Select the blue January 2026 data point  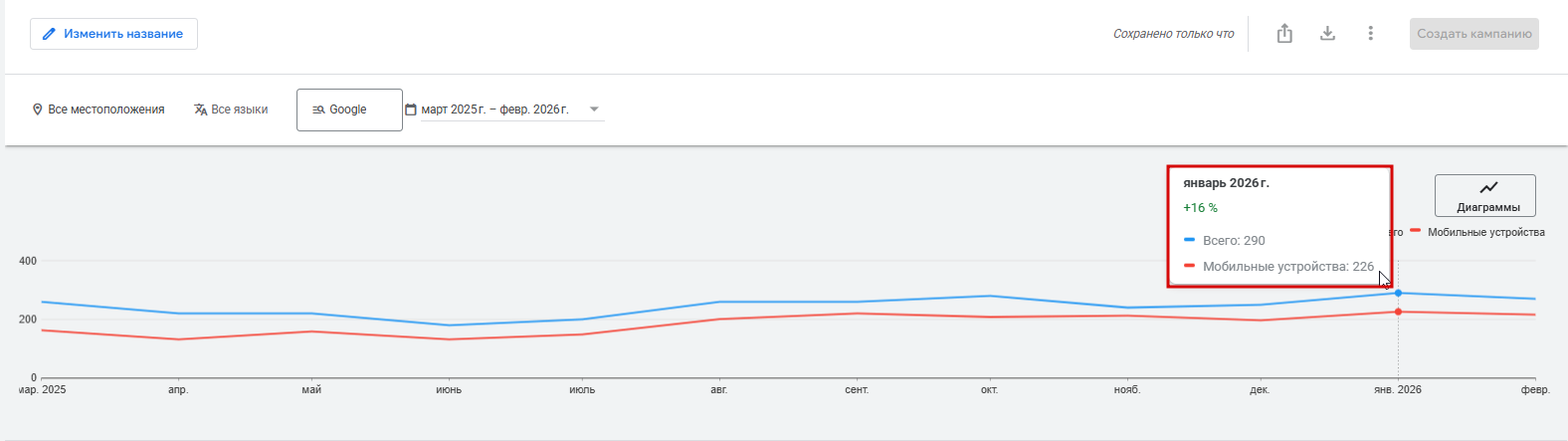tap(1398, 293)
